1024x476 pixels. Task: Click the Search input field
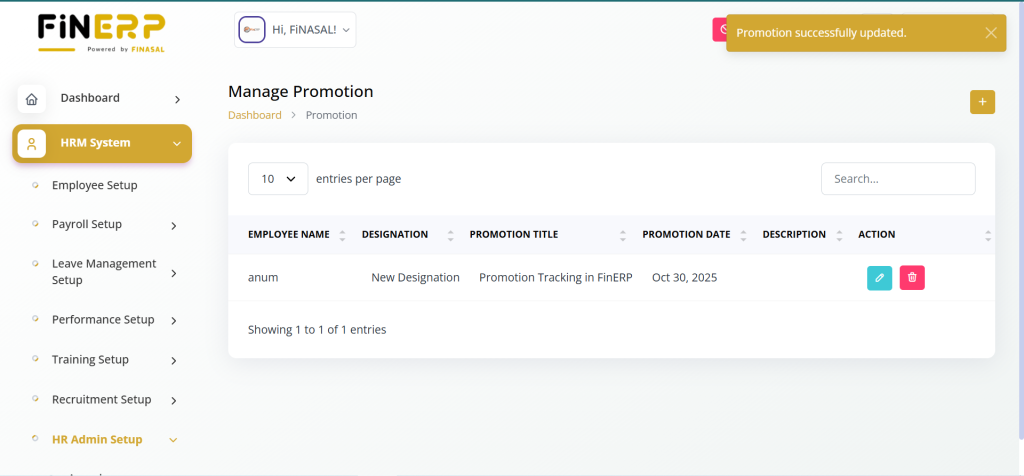coord(897,179)
